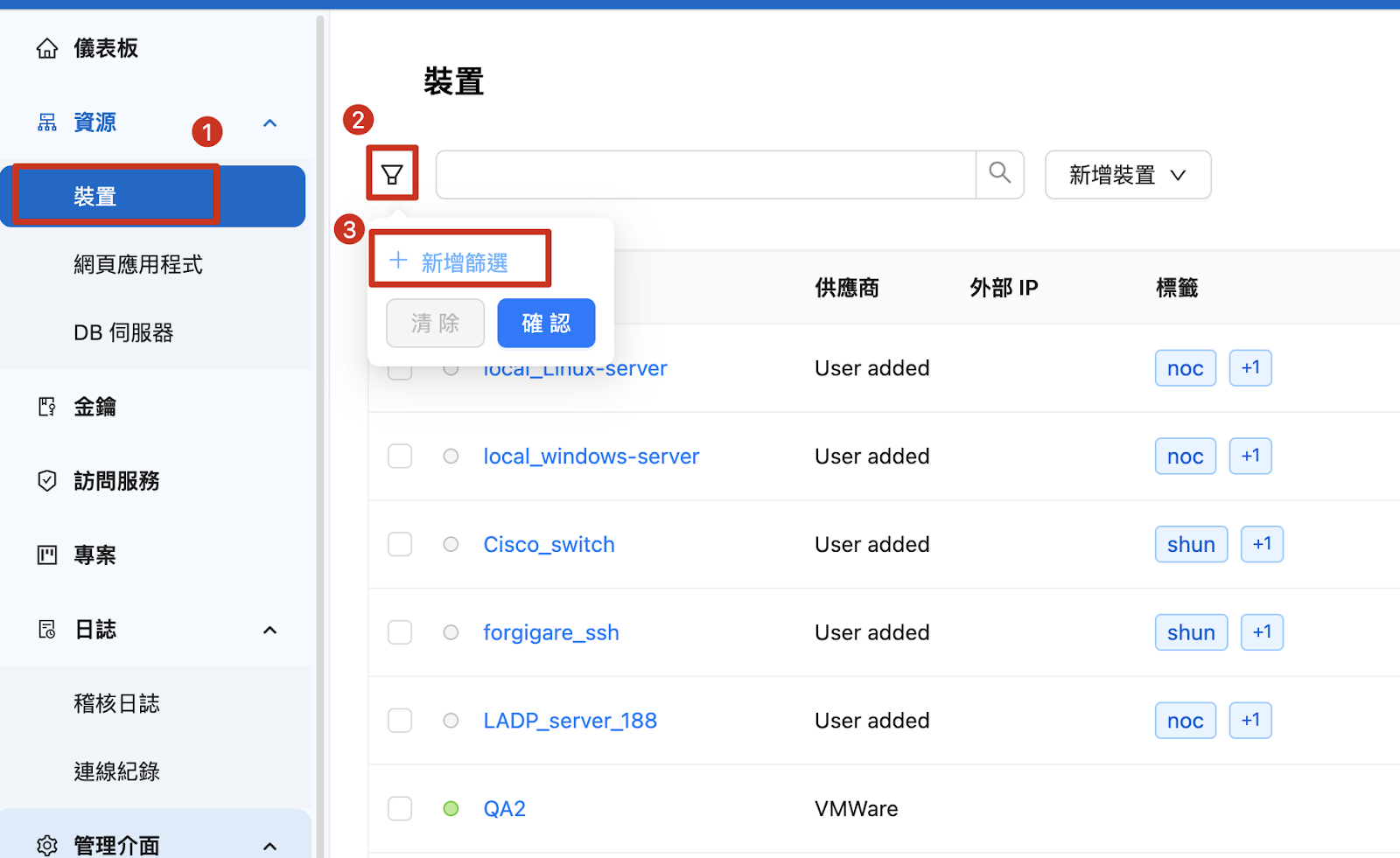The height and width of the screenshot is (858, 1400).
Task: Check the local_windows-server row checkbox
Action: pos(400,457)
